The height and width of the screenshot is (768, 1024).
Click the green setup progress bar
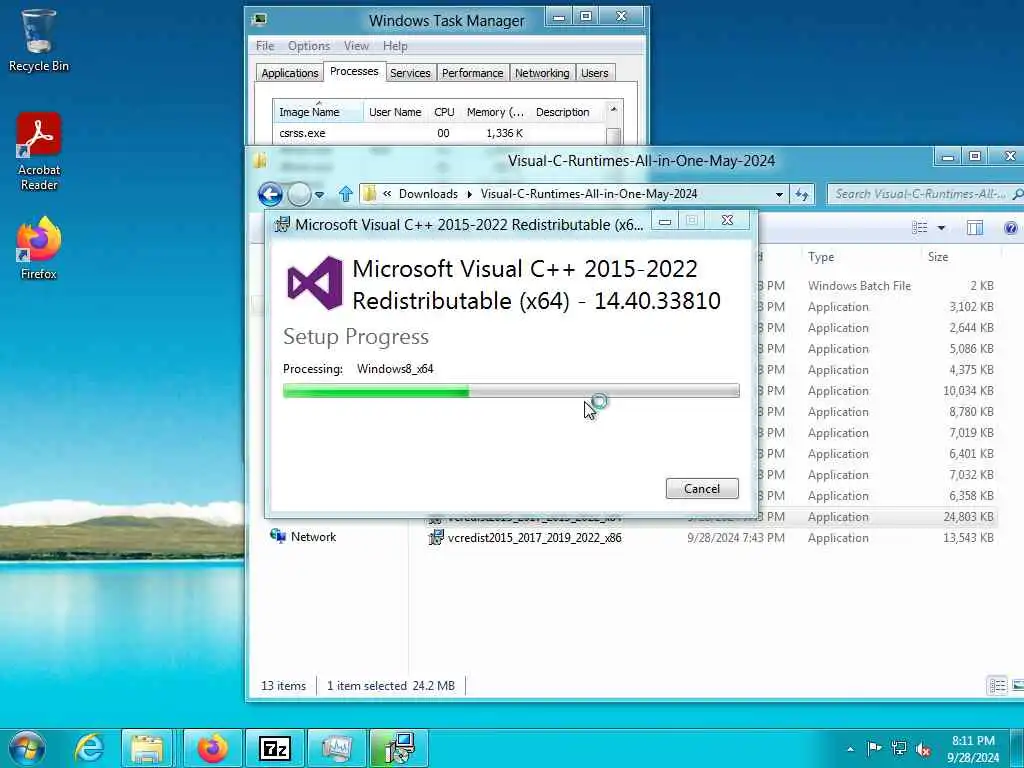tap(511, 391)
